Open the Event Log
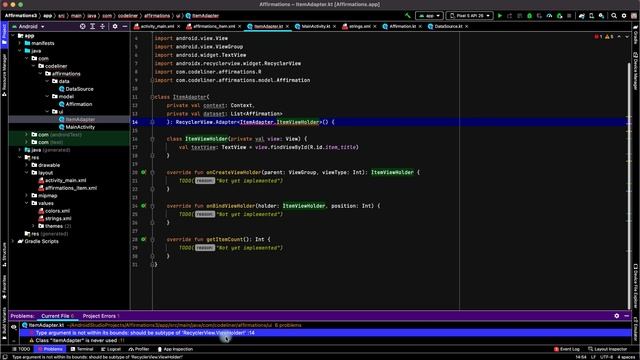640x360 pixels. pyautogui.click(x=567, y=349)
